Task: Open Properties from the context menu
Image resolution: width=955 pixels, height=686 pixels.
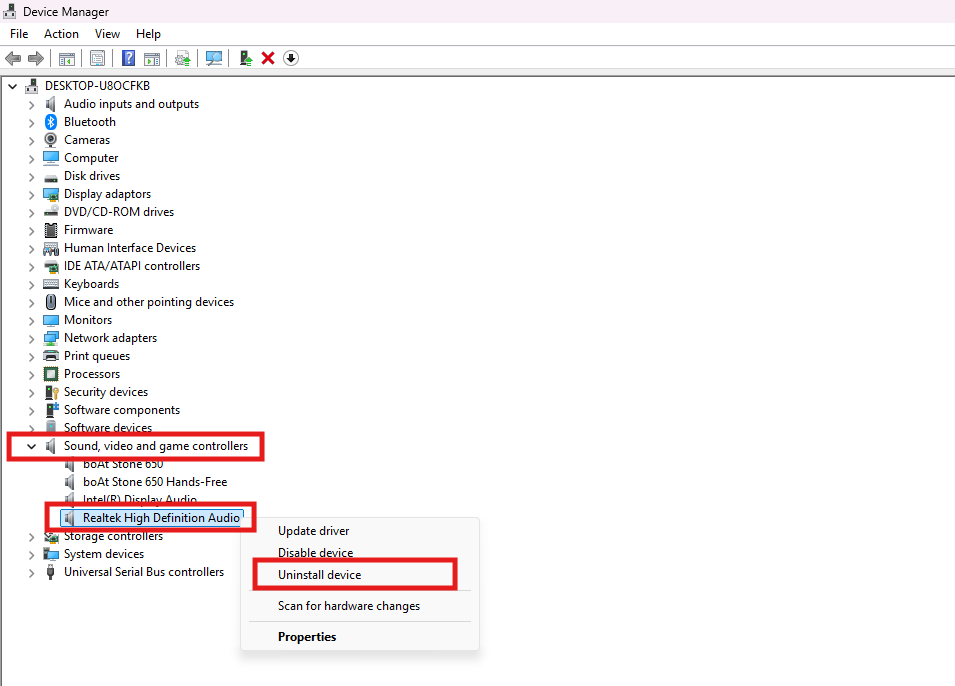Action: pos(307,637)
